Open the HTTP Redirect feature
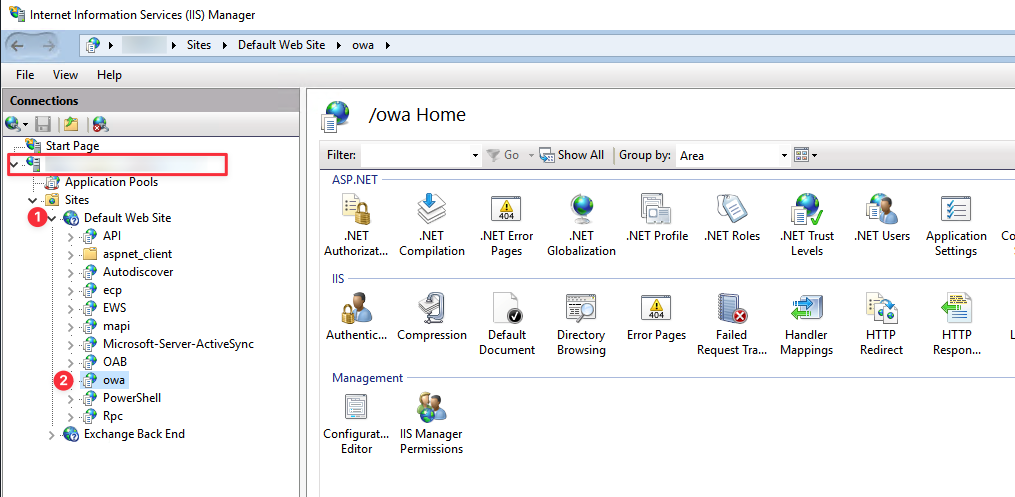This screenshot has width=1015, height=497. click(x=881, y=309)
